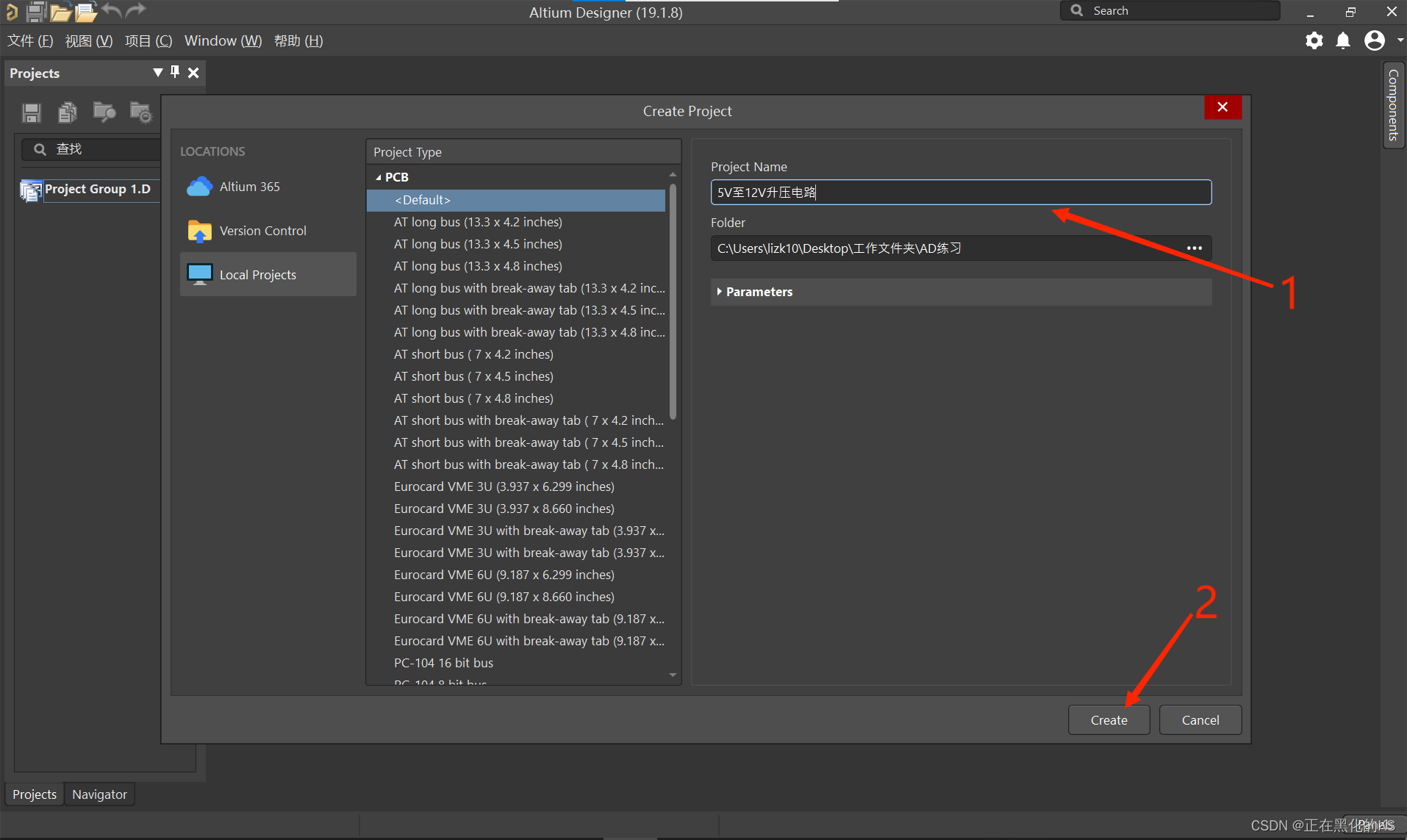Click the Project Name input field
The width and height of the screenshot is (1407, 840).
tap(961, 193)
